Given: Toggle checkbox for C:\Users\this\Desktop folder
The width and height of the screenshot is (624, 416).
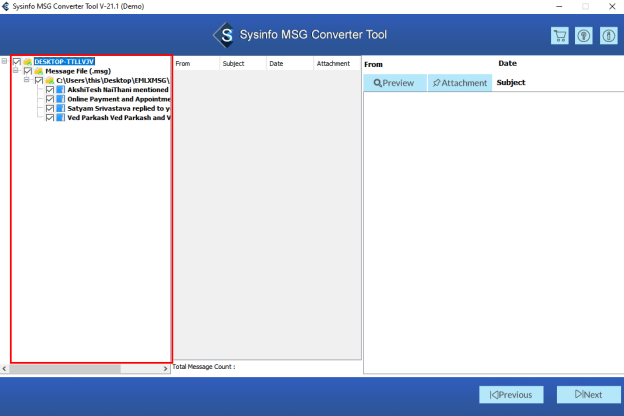Looking at the screenshot, I should (x=39, y=80).
